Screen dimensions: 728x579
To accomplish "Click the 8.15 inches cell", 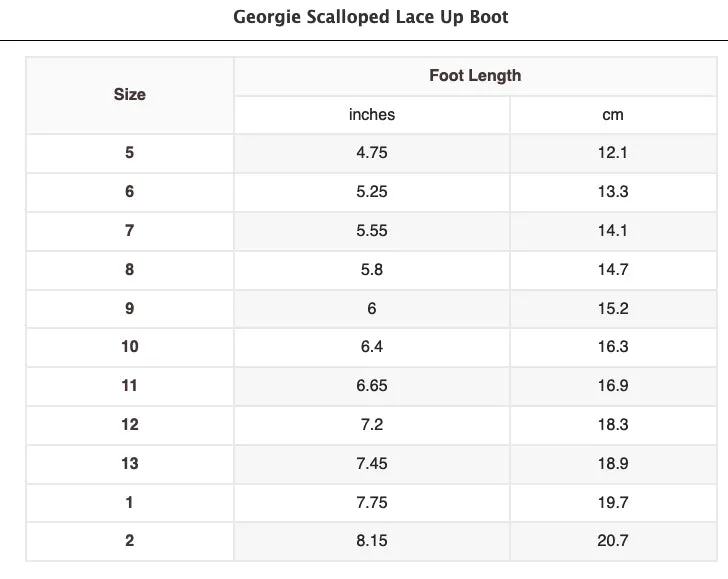I will [x=372, y=541].
